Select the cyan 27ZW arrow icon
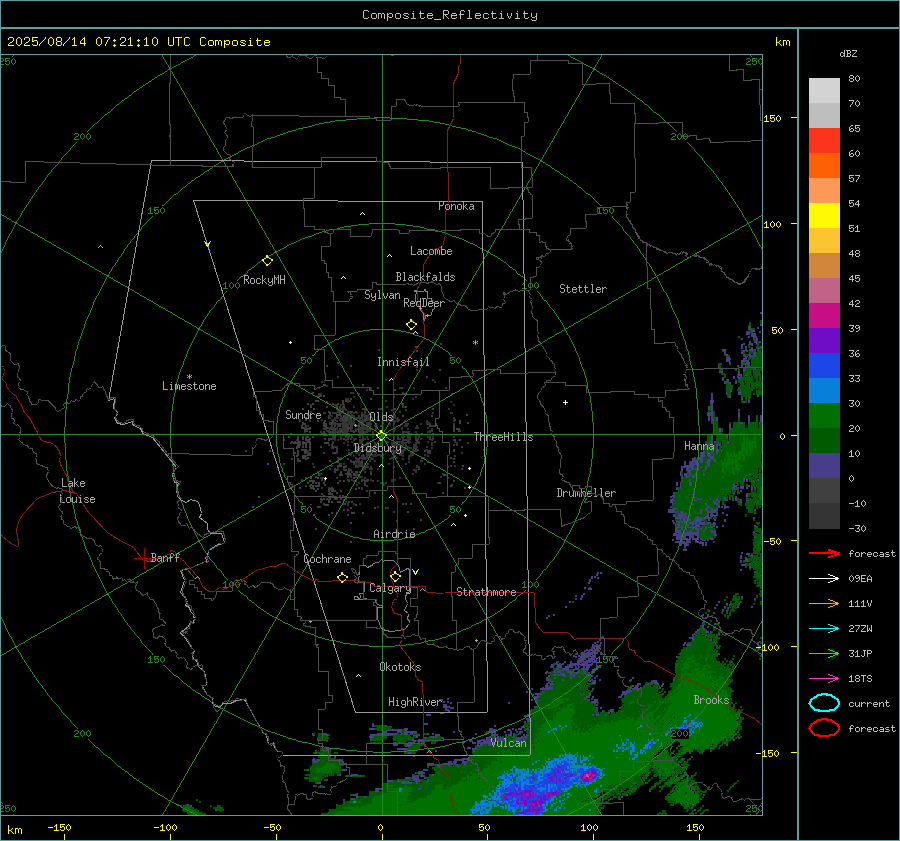This screenshot has height=841, width=900. pos(824,629)
